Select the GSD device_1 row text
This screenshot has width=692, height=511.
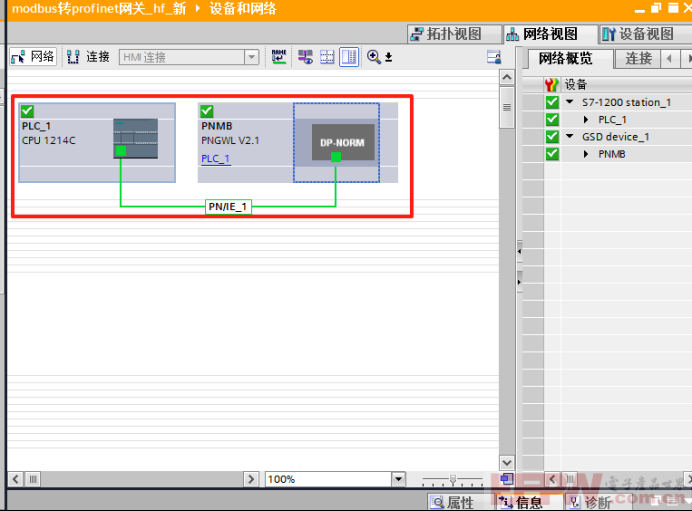[x=616, y=137]
